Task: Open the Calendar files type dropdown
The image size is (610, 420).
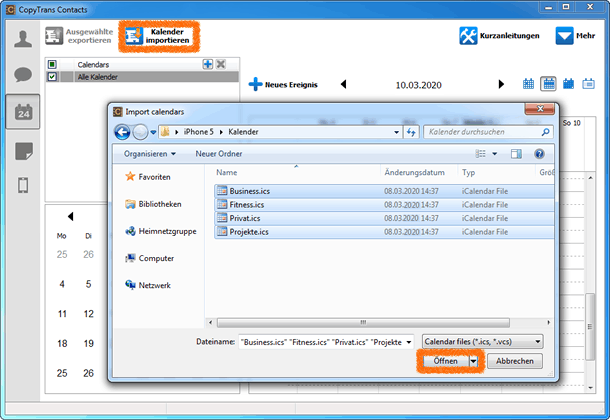Action: 482,342
